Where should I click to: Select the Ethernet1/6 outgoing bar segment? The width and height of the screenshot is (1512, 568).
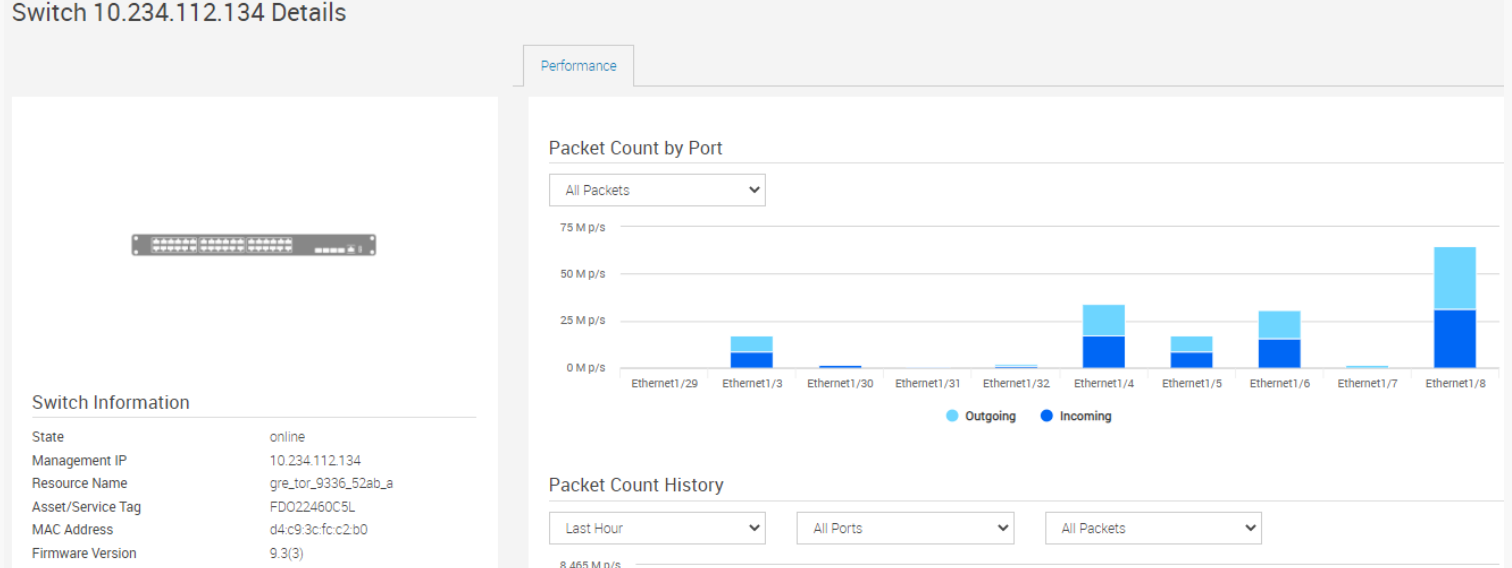click(1279, 325)
